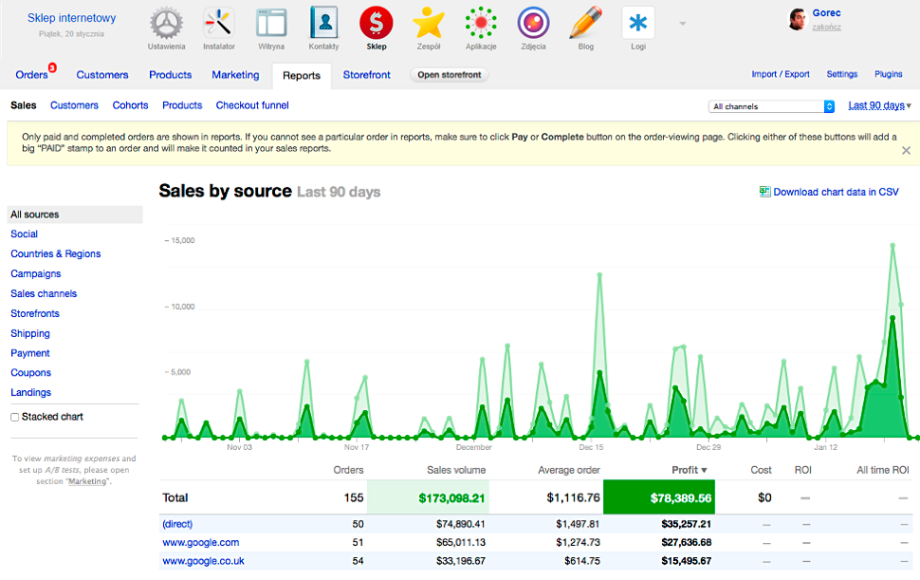Open the Logi asterisk icon

pyautogui.click(x=638, y=24)
